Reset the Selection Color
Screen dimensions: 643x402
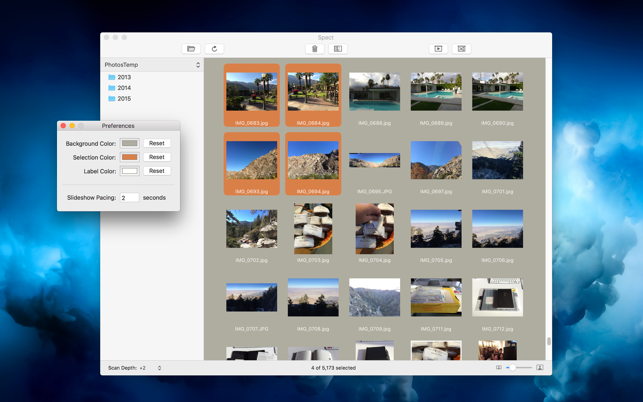tap(156, 157)
